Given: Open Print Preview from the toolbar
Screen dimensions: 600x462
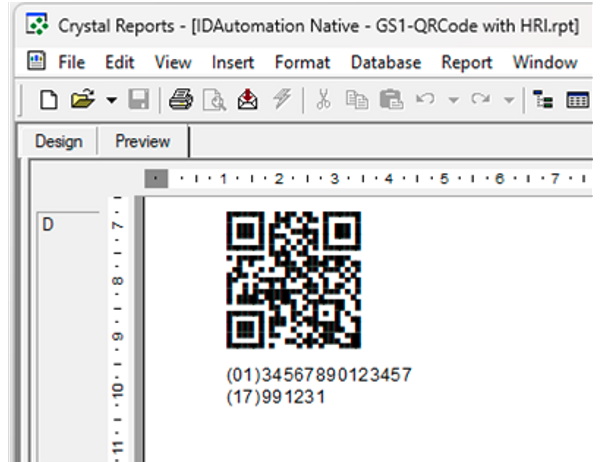Looking at the screenshot, I should (x=213, y=100).
